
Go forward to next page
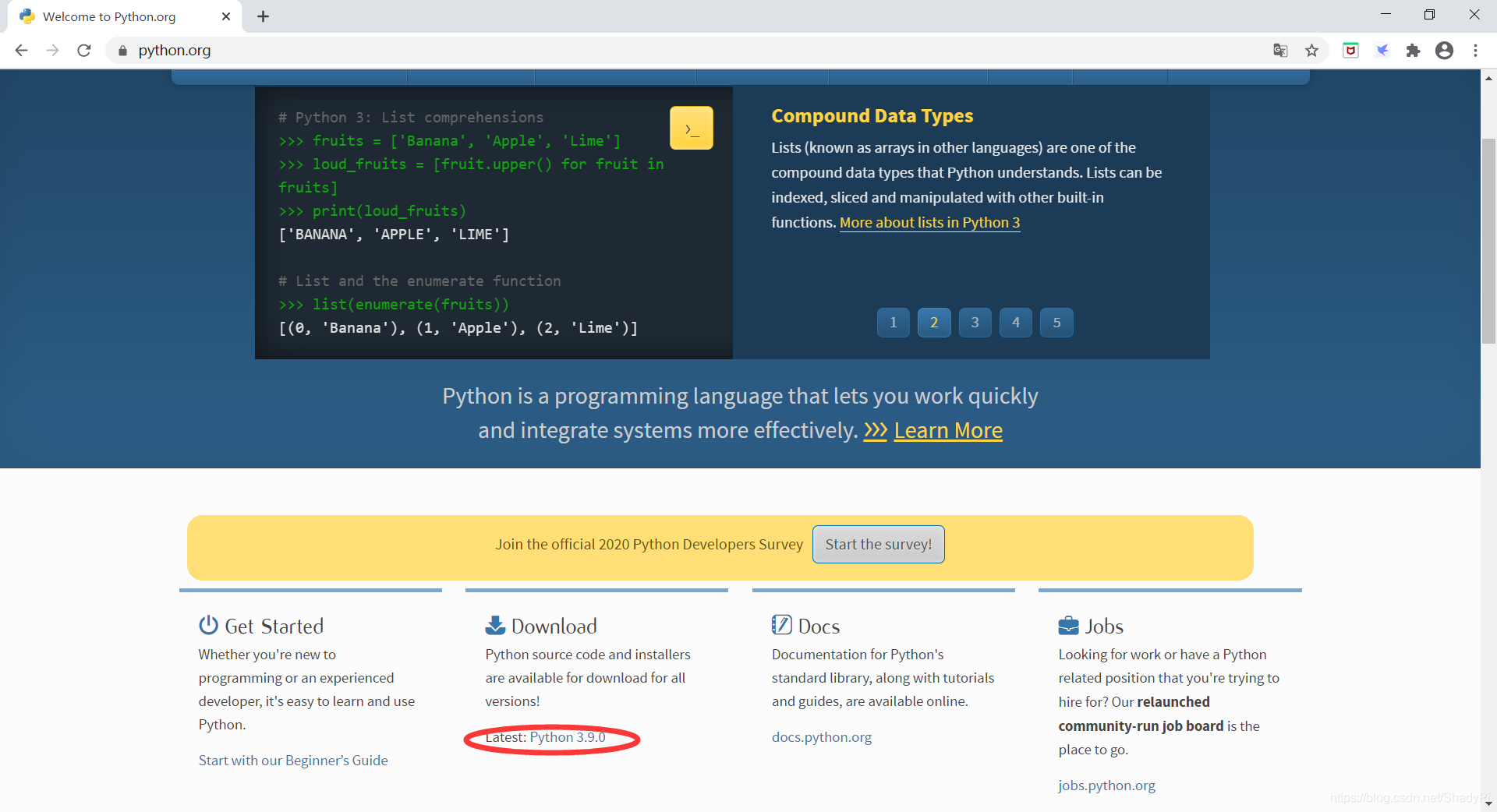click(x=52, y=50)
